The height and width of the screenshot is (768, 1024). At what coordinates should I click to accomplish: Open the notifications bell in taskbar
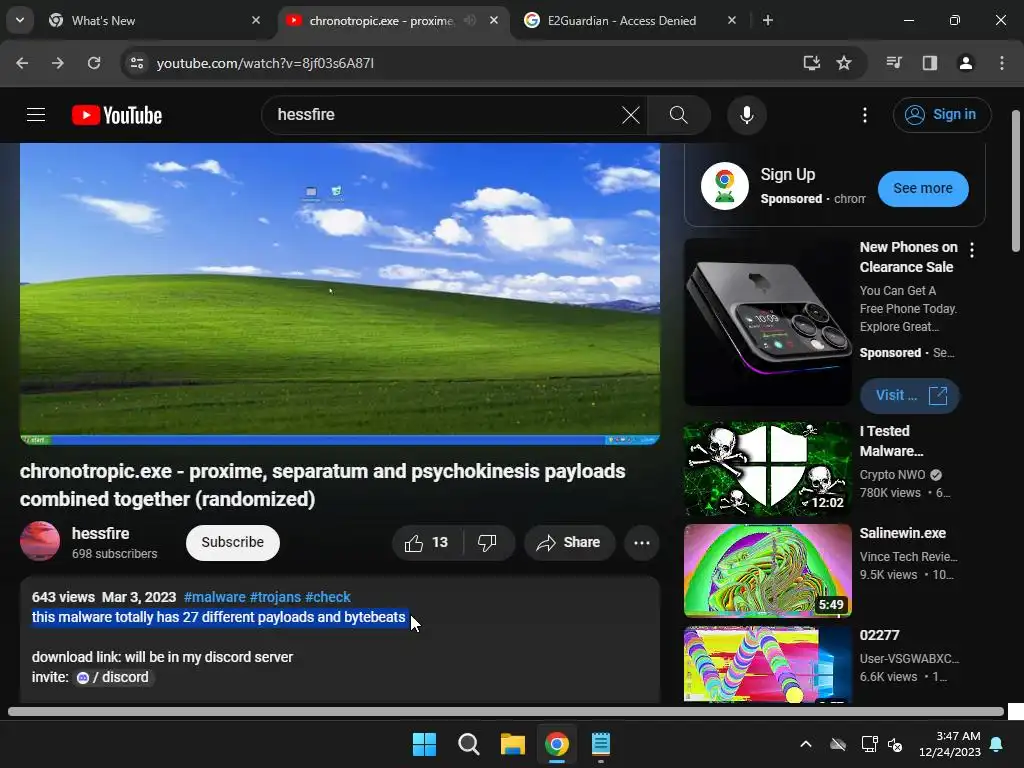[997, 744]
